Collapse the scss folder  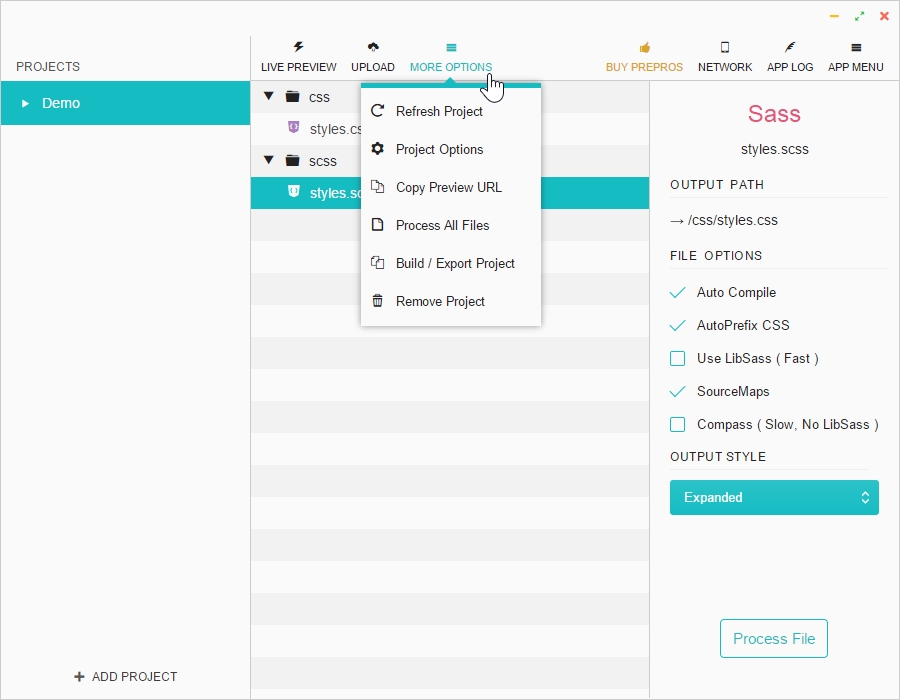coord(268,161)
